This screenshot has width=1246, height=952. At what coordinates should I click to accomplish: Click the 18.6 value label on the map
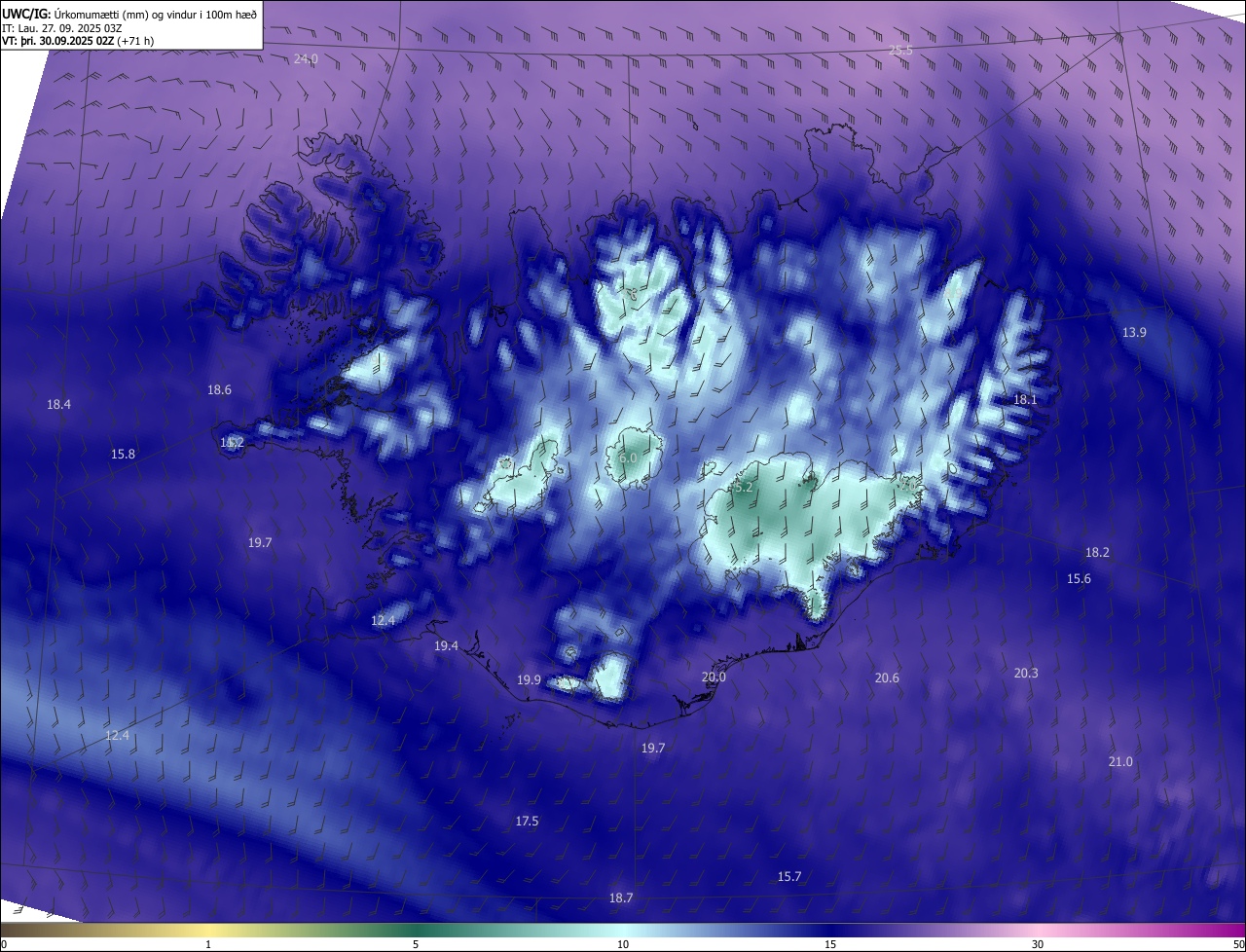(x=219, y=390)
